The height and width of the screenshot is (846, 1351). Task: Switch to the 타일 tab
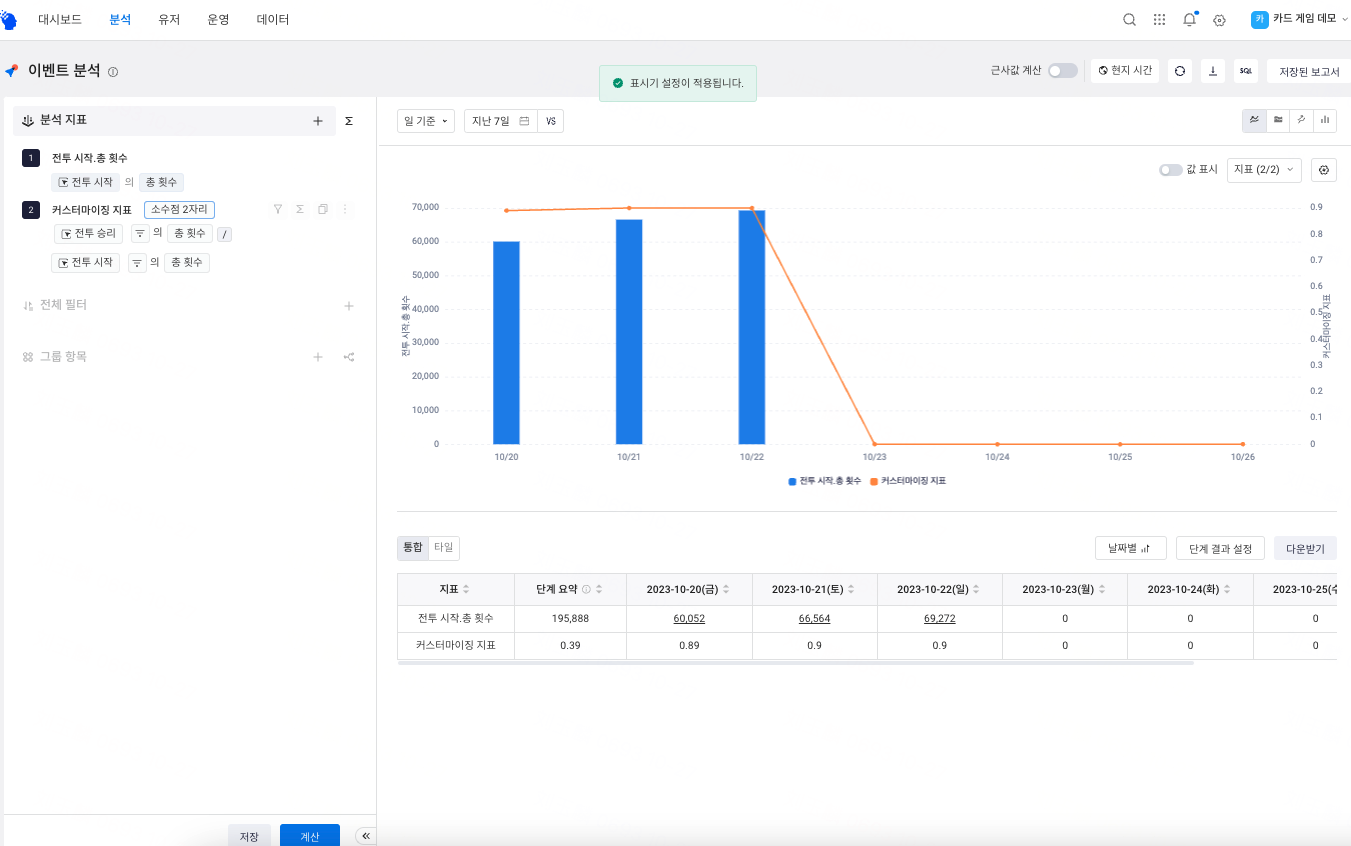point(443,548)
